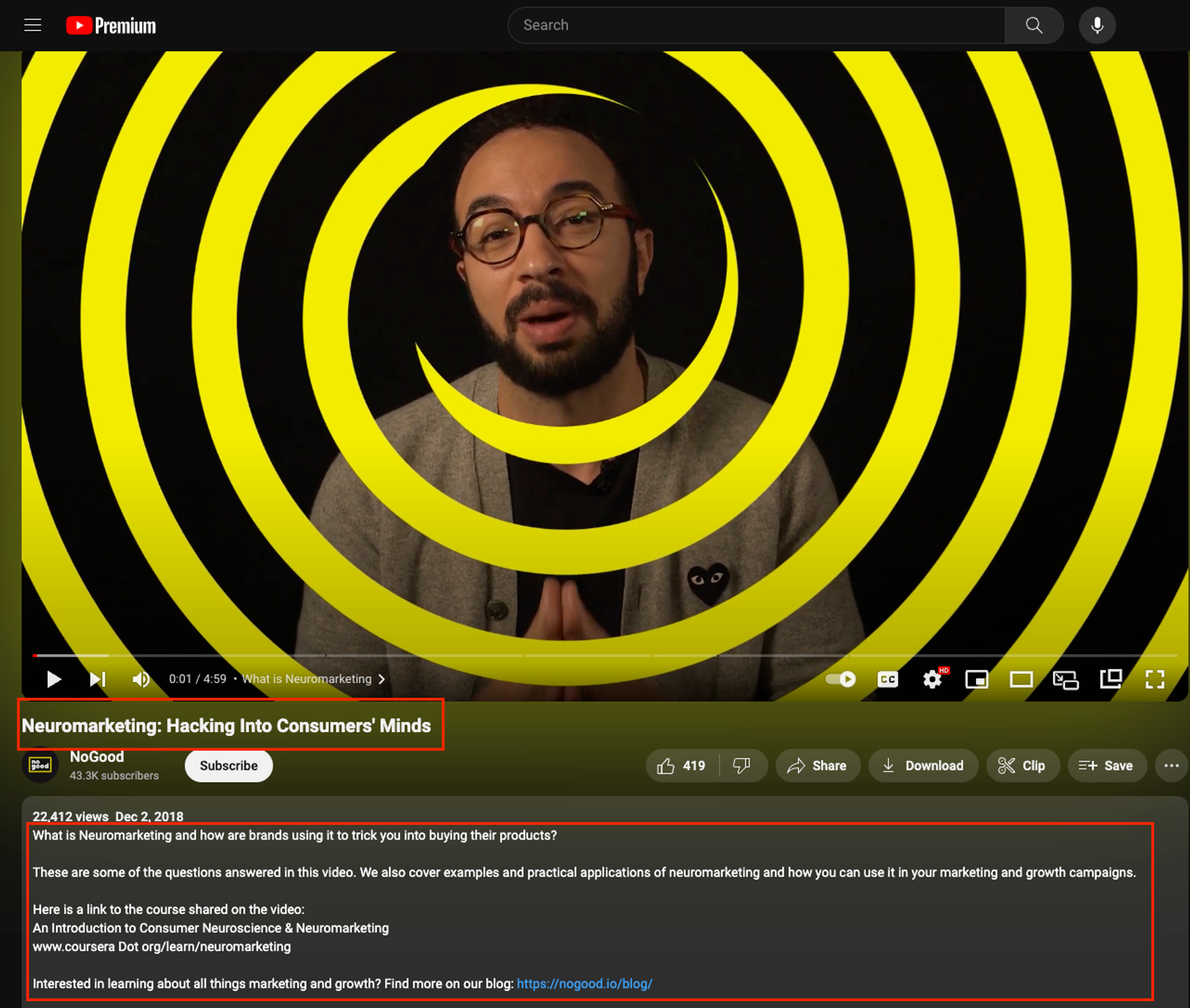Open the more actions ellipsis menu
Viewport: 1190px width, 1008px height.
1171,765
